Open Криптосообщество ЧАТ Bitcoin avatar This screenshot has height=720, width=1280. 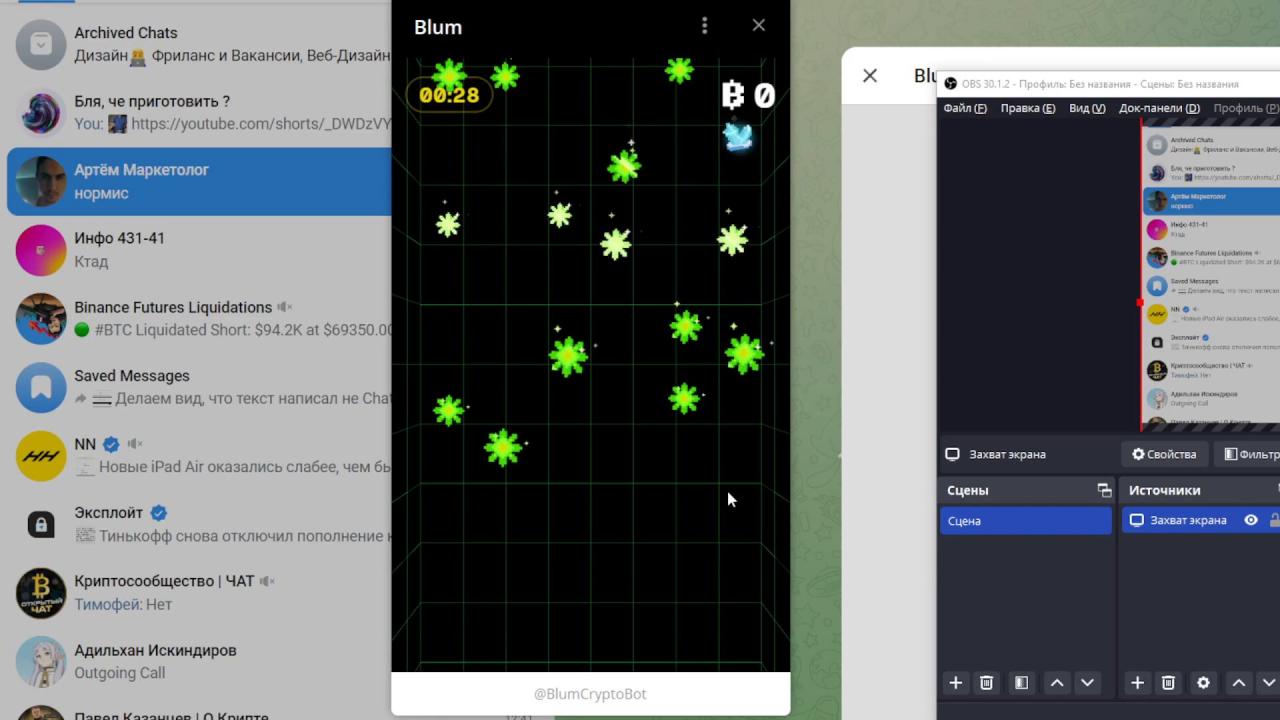tap(41, 593)
